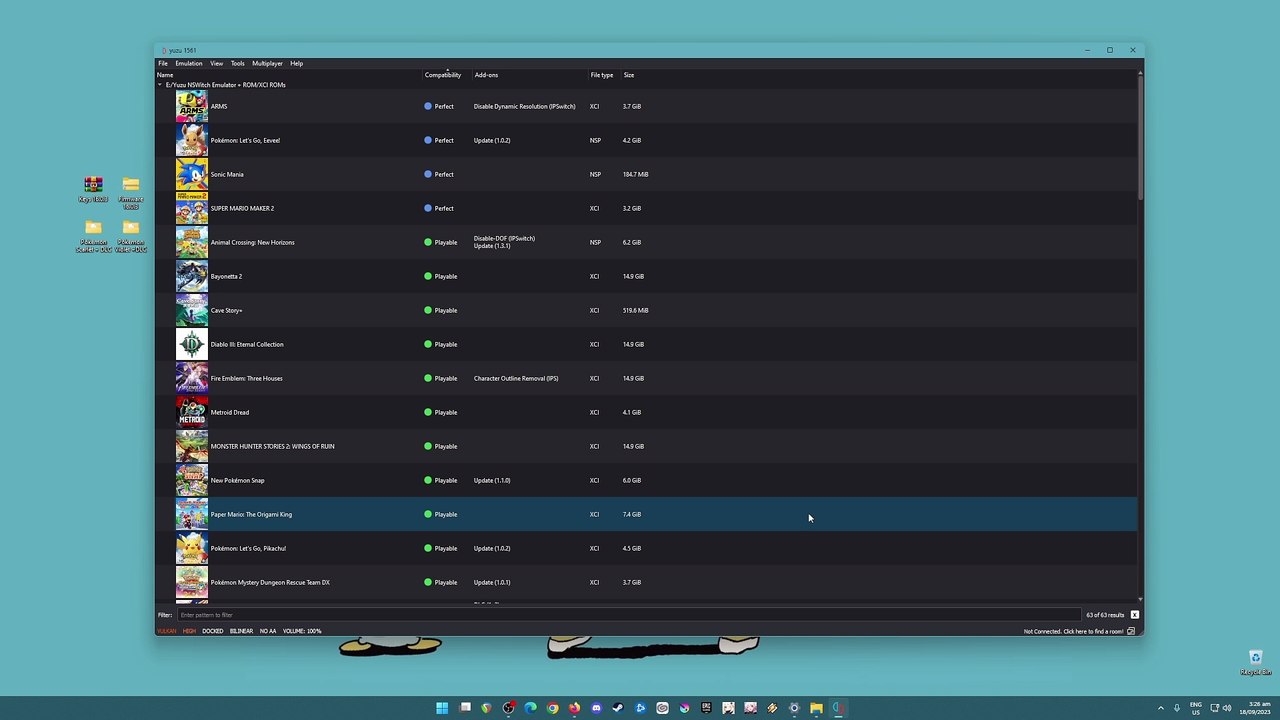Clear the filter with the X button
1280x720 pixels.
point(1134,615)
